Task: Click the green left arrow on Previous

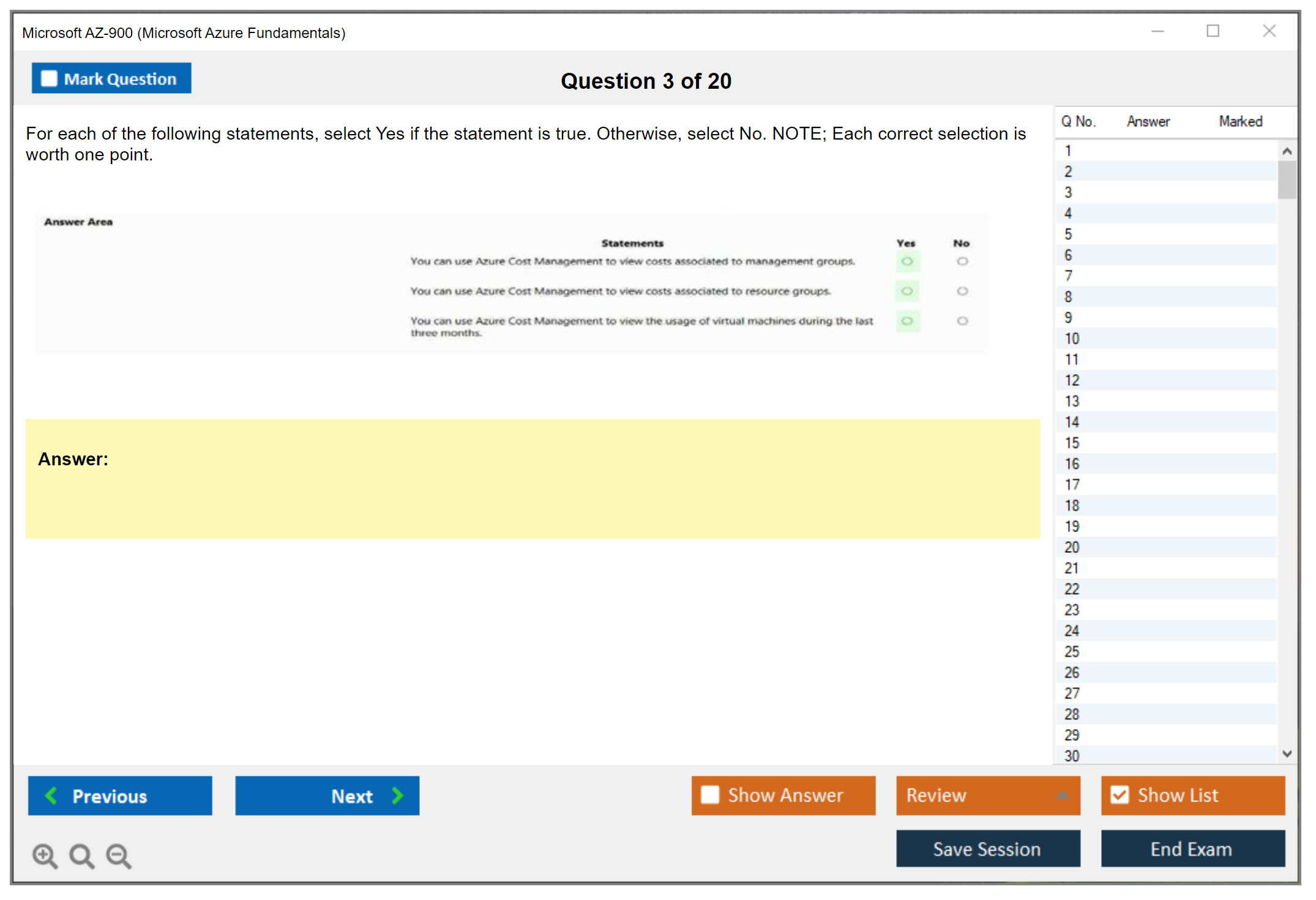Action: click(x=51, y=795)
